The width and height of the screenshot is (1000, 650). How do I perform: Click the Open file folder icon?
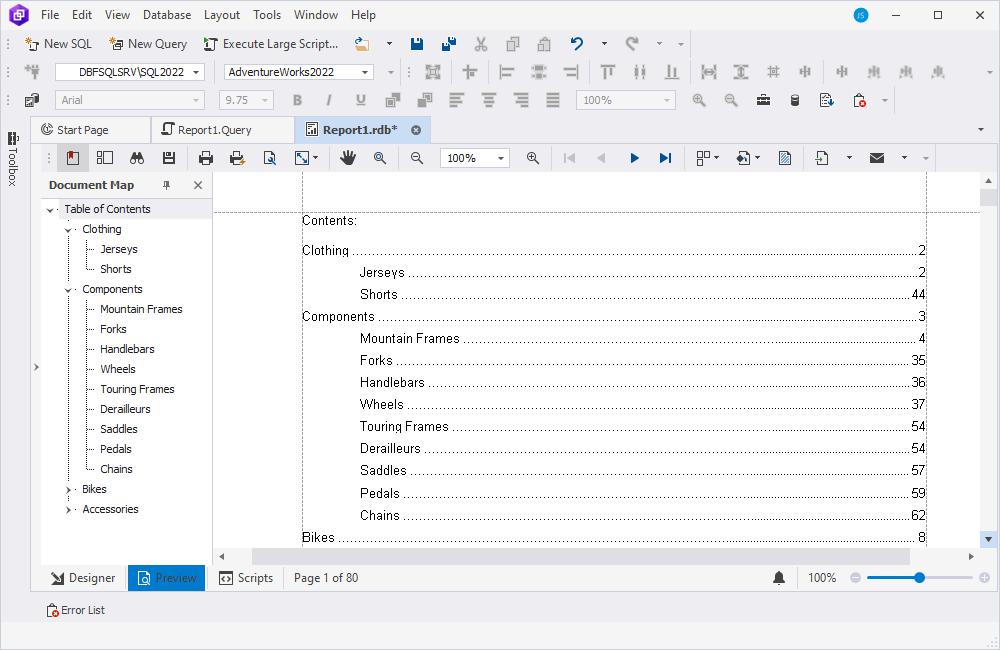pos(362,44)
